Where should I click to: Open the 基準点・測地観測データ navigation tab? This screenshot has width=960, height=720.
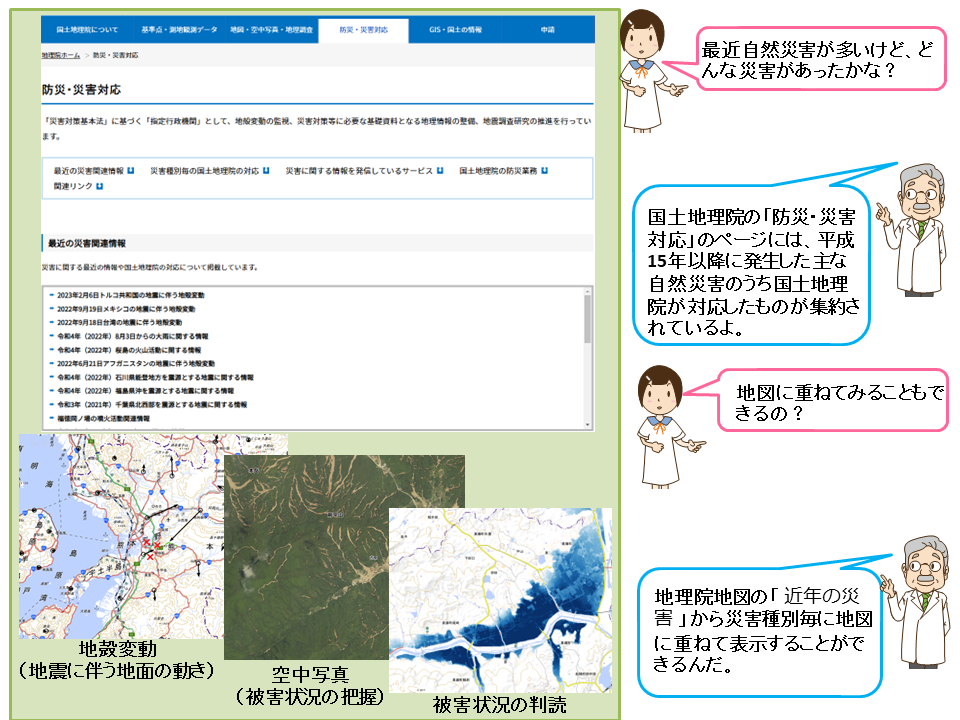(x=179, y=29)
